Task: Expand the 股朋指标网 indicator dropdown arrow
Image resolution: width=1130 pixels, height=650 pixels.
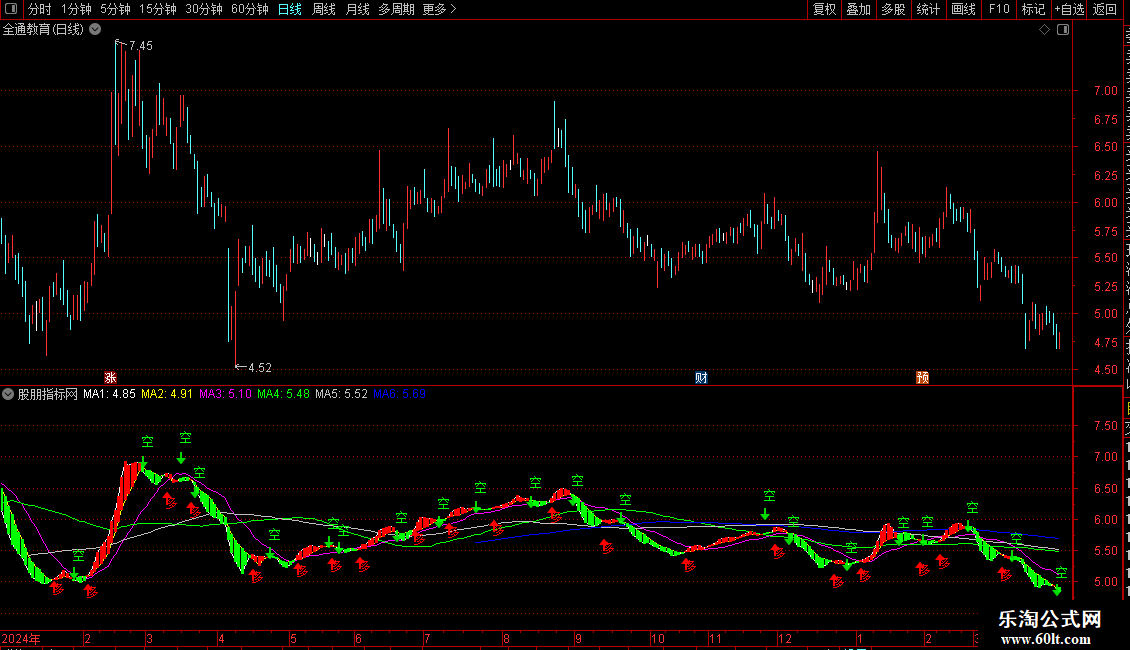Action: point(8,394)
